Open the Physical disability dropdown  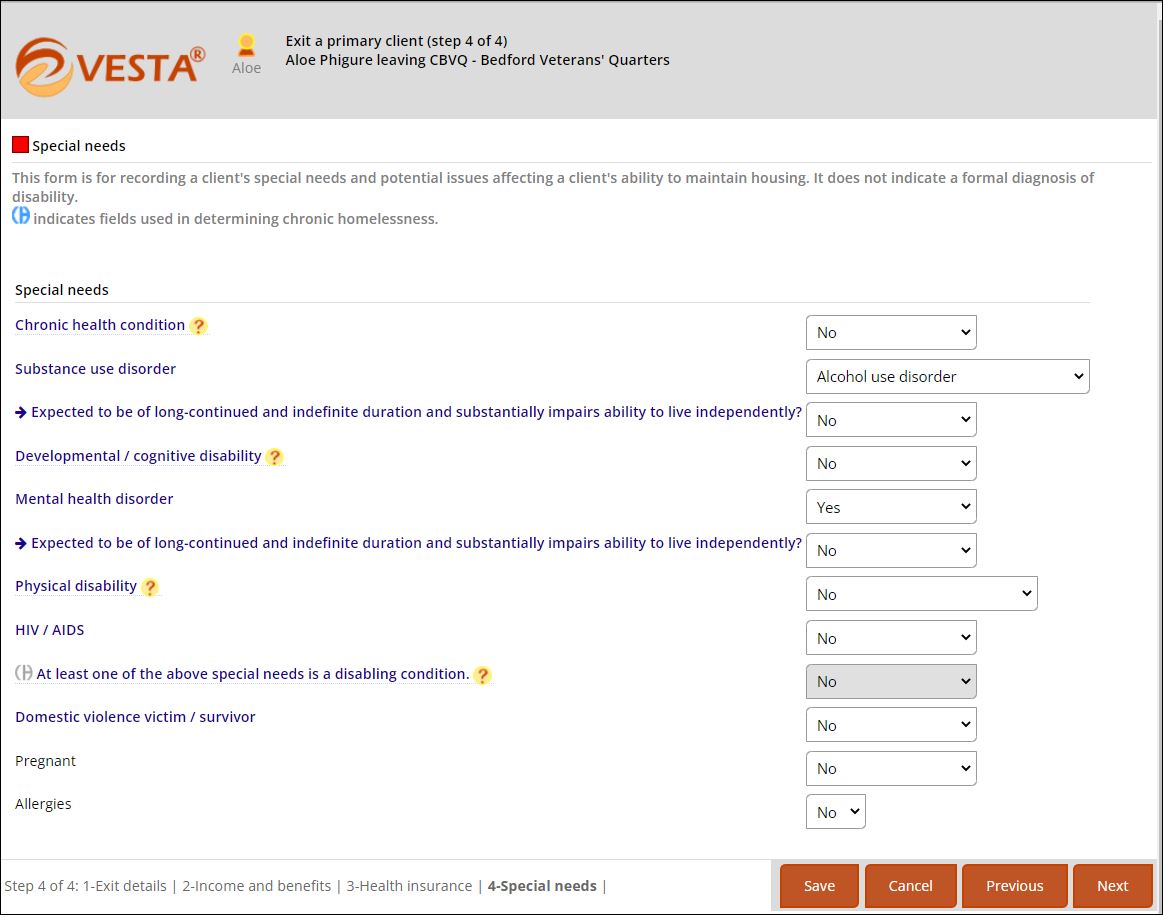[x=921, y=594]
